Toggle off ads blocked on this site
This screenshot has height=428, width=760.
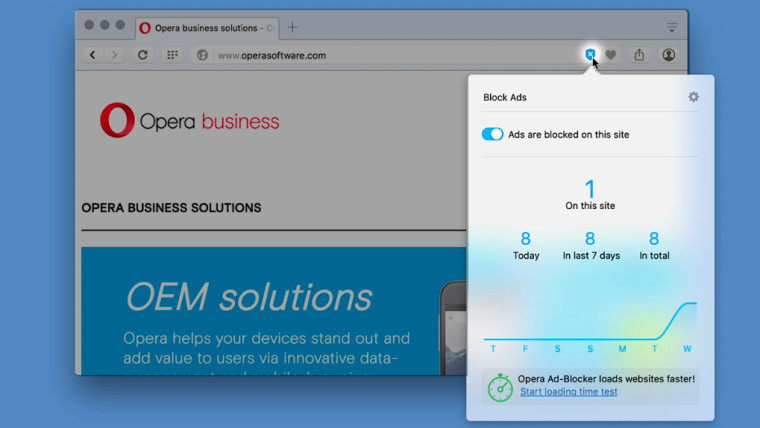click(x=492, y=134)
